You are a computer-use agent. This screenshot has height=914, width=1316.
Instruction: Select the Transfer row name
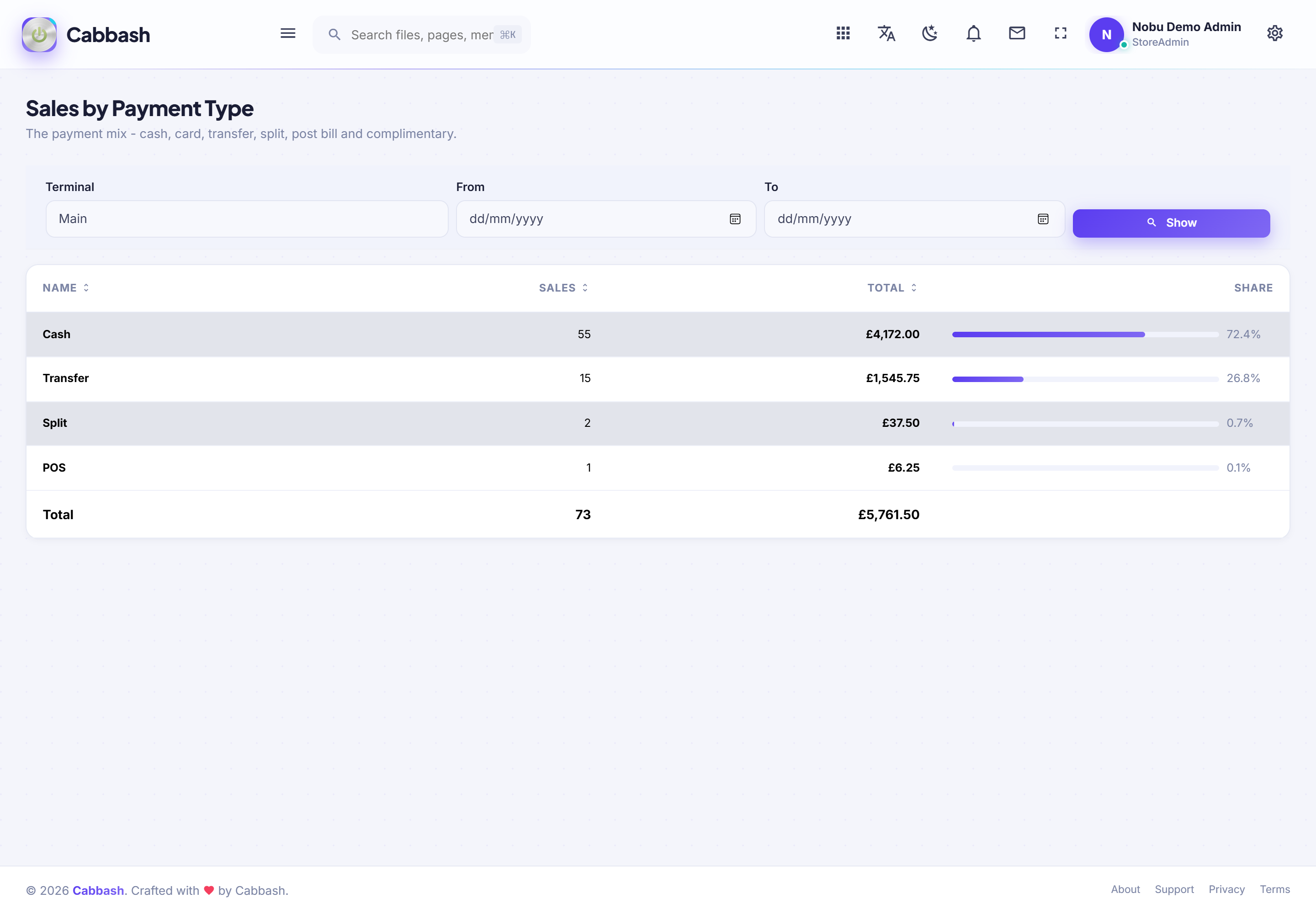[65, 378]
